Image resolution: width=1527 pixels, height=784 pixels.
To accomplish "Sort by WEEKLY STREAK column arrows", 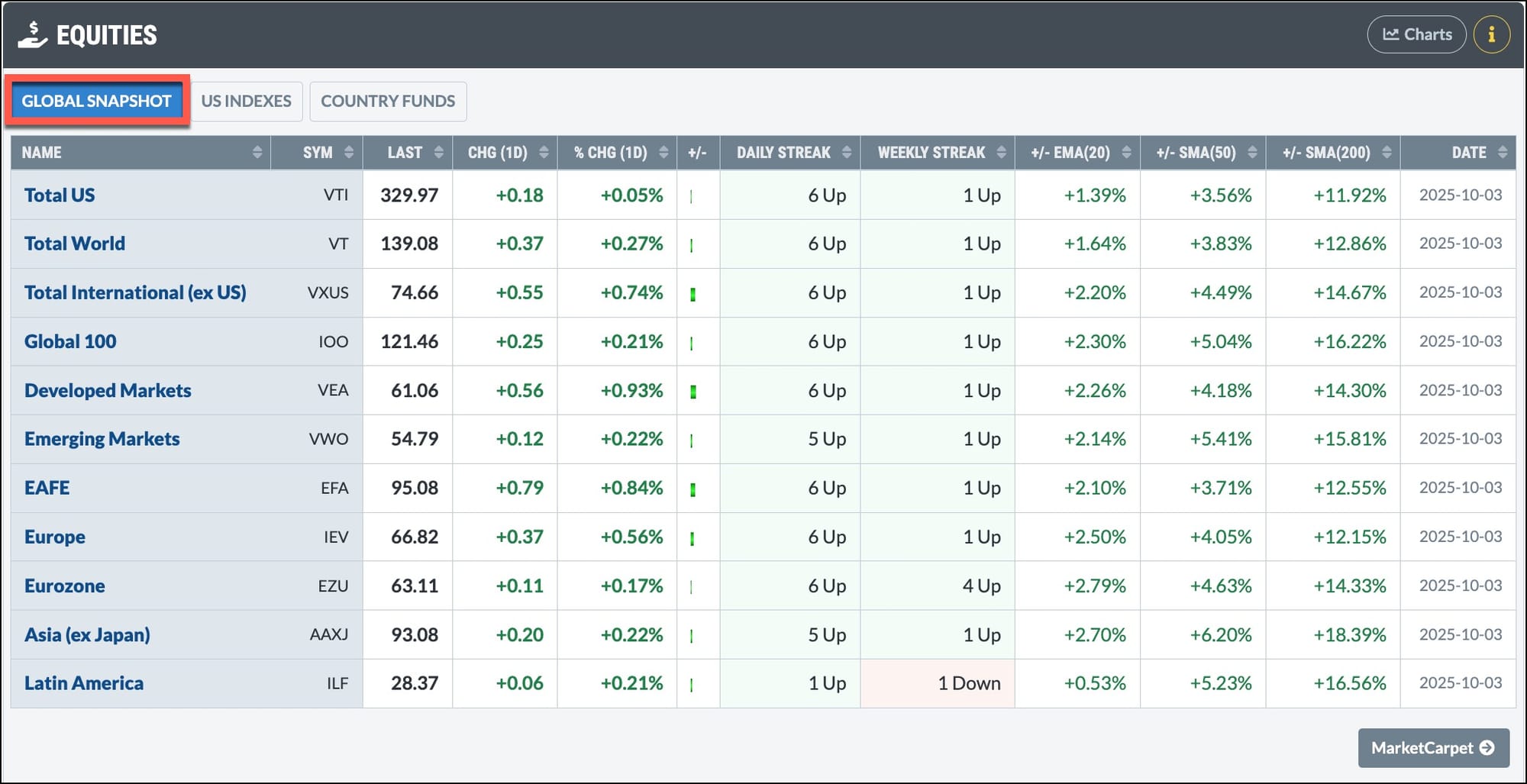I will (x=1001, y=153).
